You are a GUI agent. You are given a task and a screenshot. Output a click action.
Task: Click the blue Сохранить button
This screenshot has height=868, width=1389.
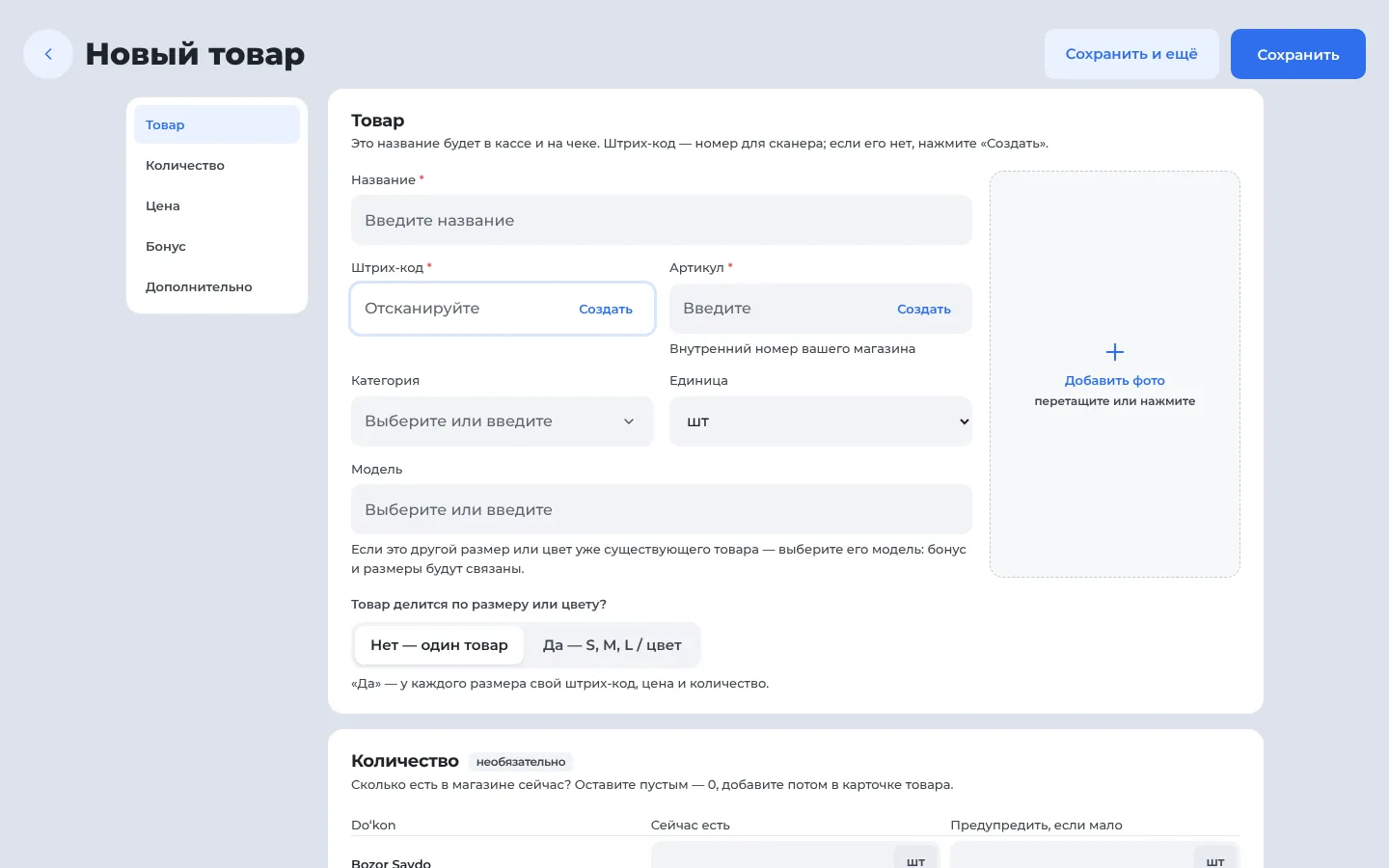[x=1298, y=54]
